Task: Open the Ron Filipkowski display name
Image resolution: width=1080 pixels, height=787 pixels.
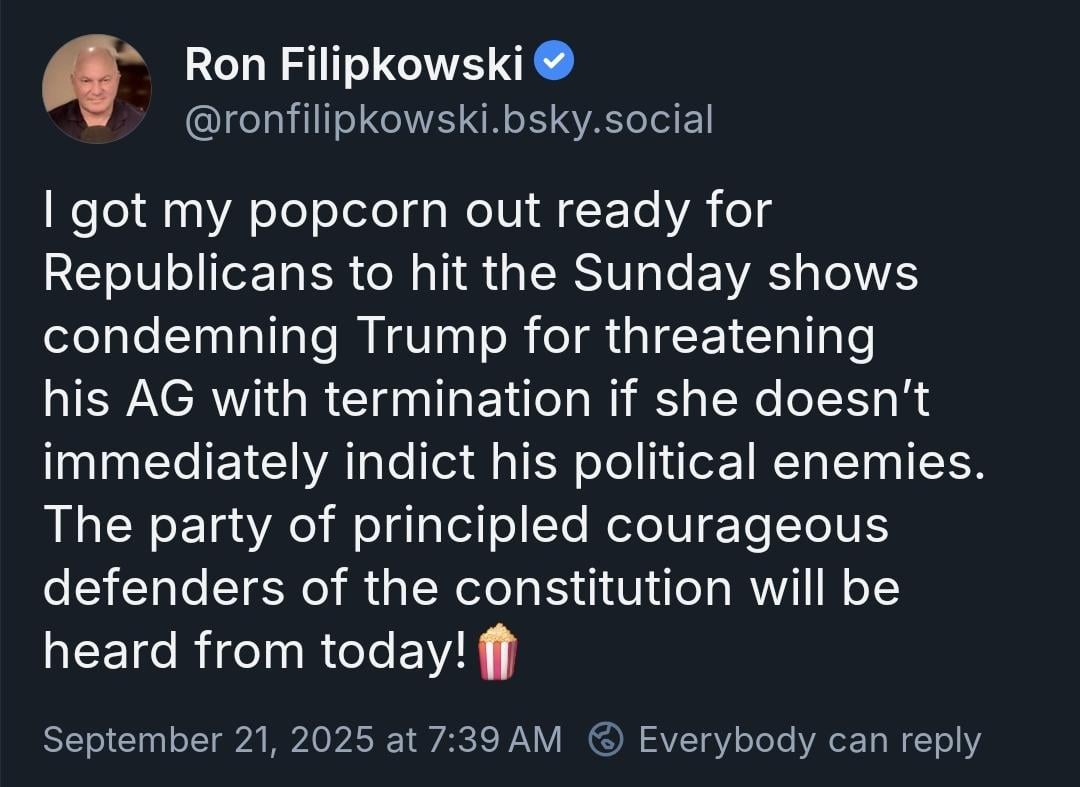Action: pyautogui.click(x=353, y=64)
